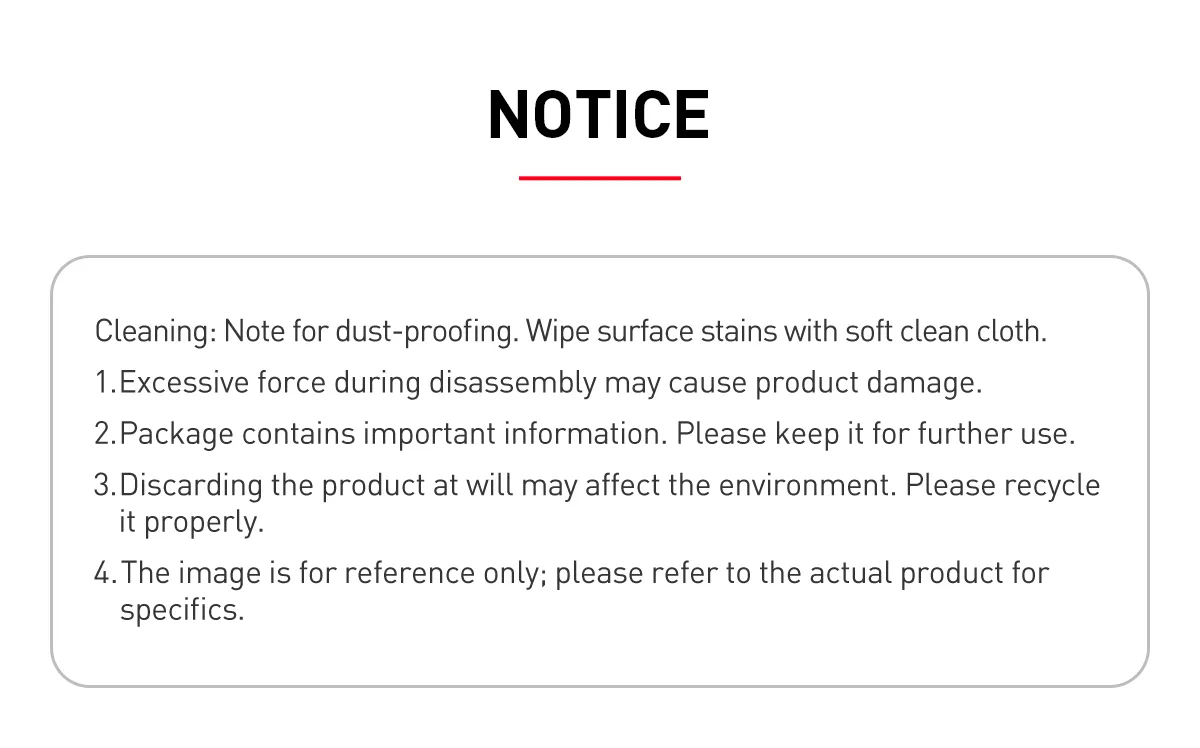Click the word "specifics."
This screenshot has width=1200, height=748.
tap(182, 610)
